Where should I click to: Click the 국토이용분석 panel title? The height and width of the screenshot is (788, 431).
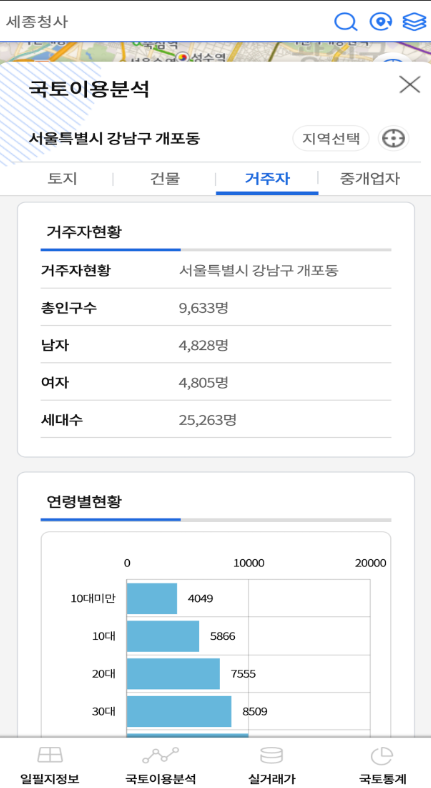(89, 89)
